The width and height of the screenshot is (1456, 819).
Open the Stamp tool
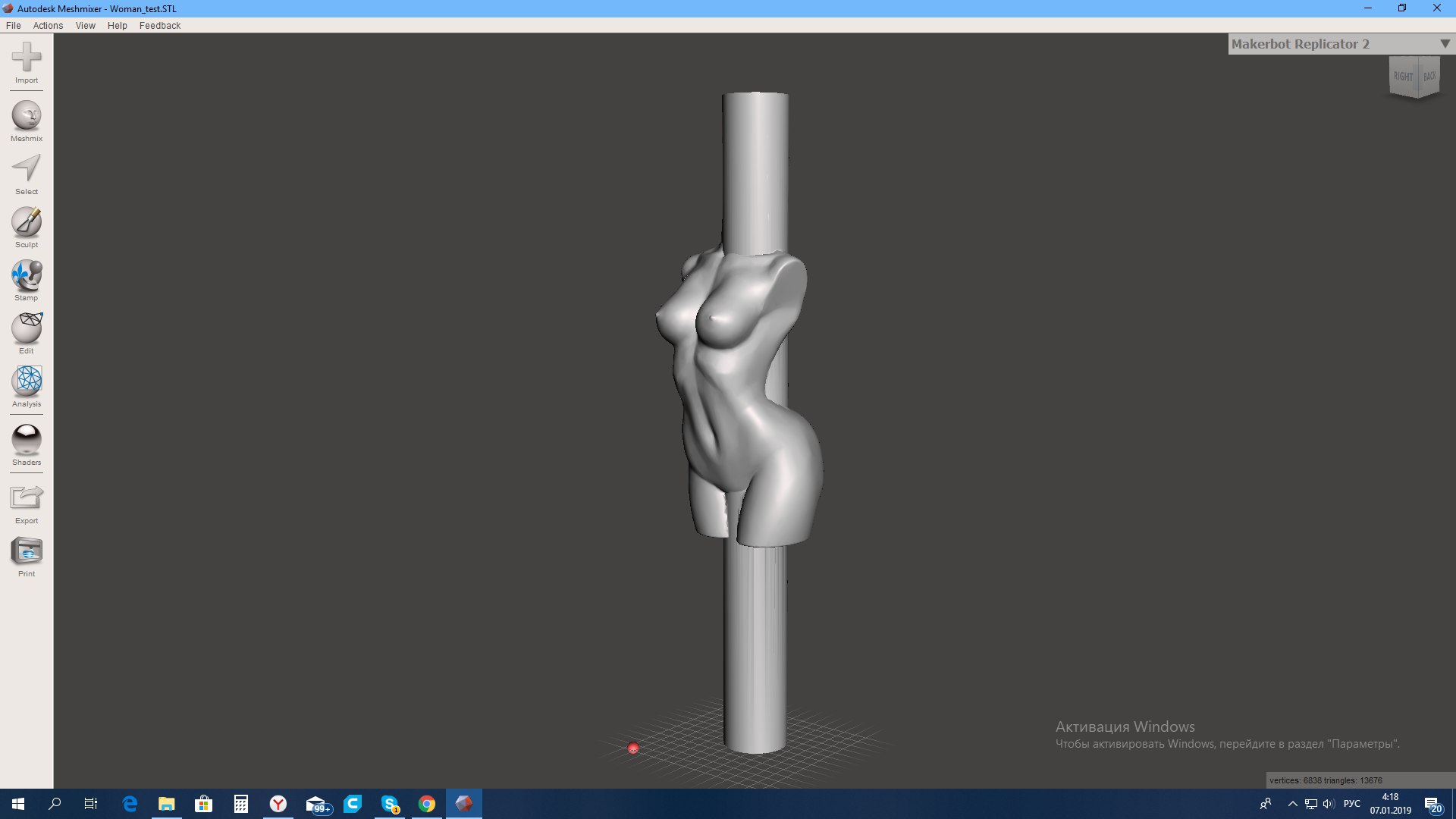tap(27, 275)
